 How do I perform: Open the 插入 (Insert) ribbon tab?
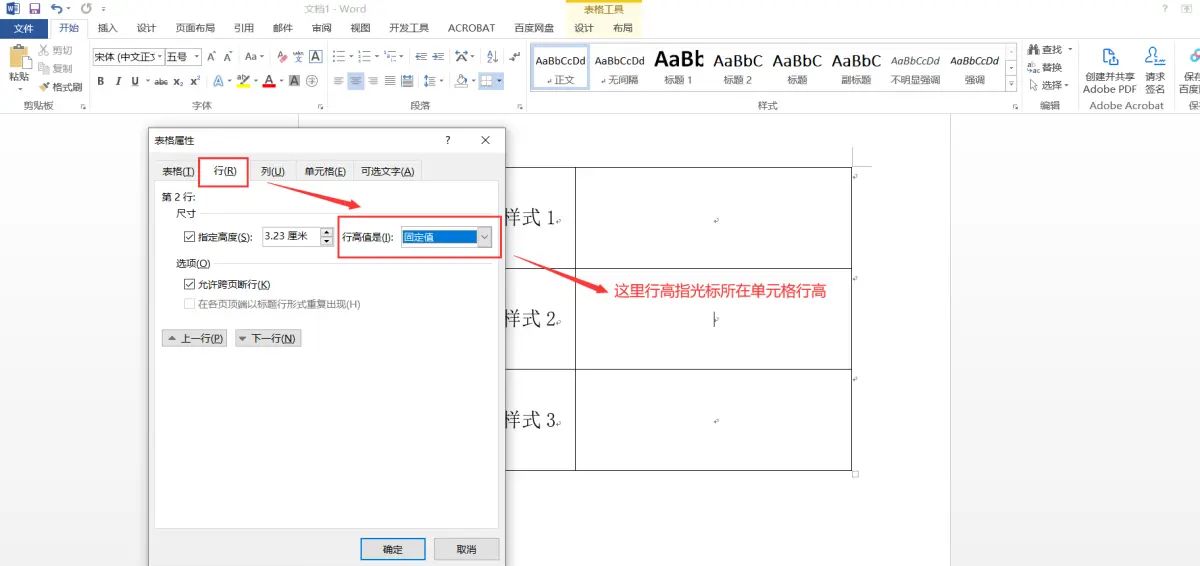click(107, 28)
